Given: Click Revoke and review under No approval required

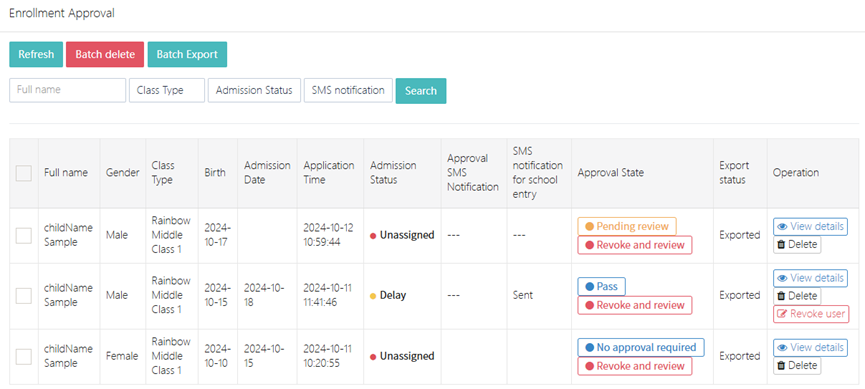Looking at the screenshot, I should 634,366.
